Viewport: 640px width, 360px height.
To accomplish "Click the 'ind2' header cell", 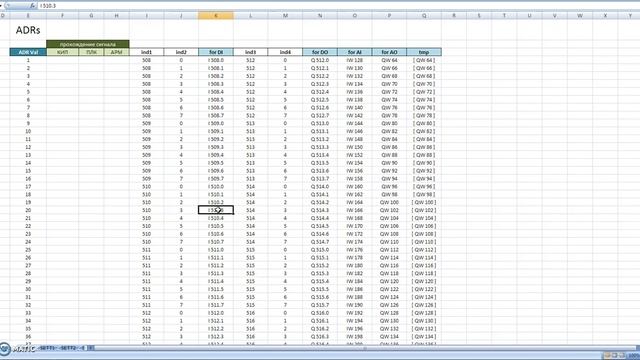I will tap(181, 52).
